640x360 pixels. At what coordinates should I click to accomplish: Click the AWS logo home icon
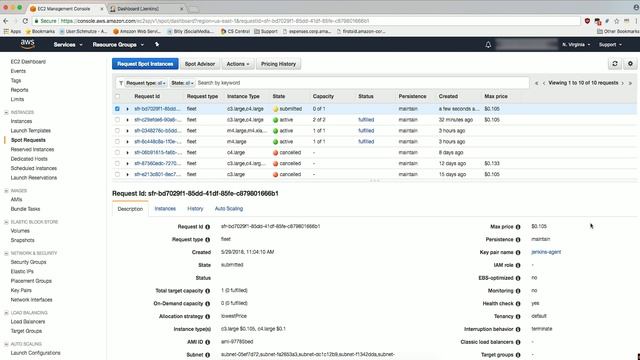coord(27,44)
